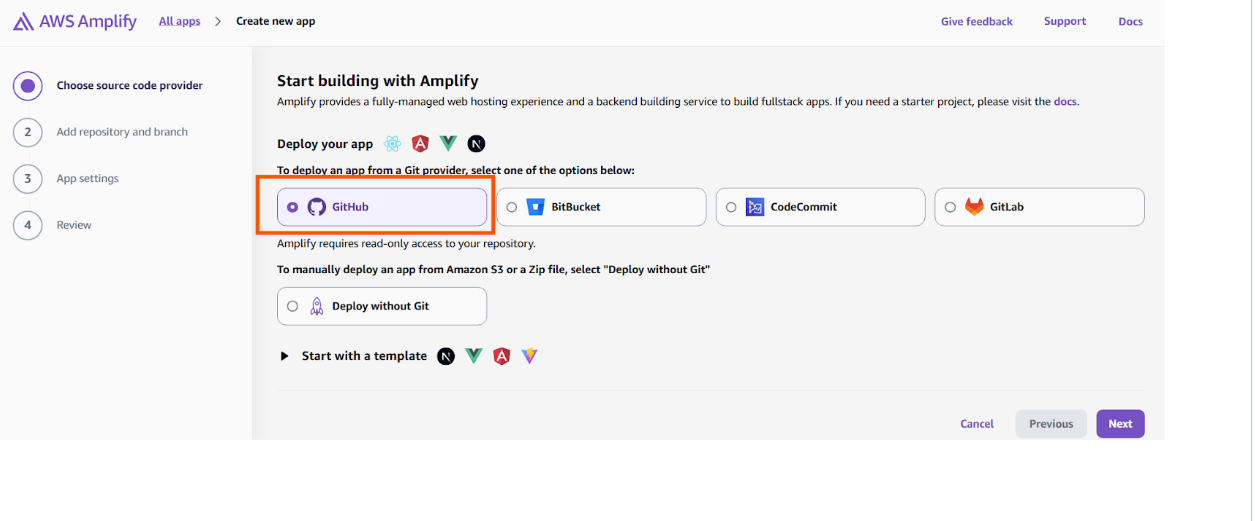Click the React icon beside Deploy your app
This screenshot has height=521, width=1255.
click(x=393, y=144)
